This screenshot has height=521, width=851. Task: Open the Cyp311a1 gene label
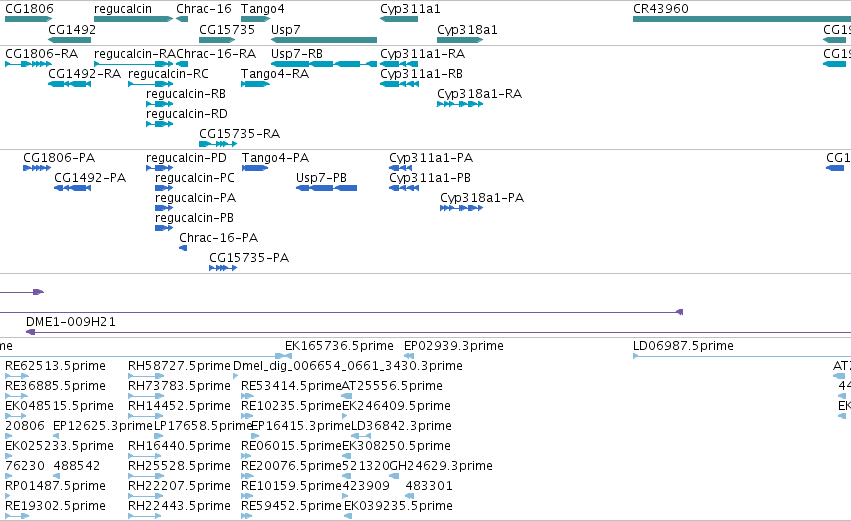tap(410, 9)
